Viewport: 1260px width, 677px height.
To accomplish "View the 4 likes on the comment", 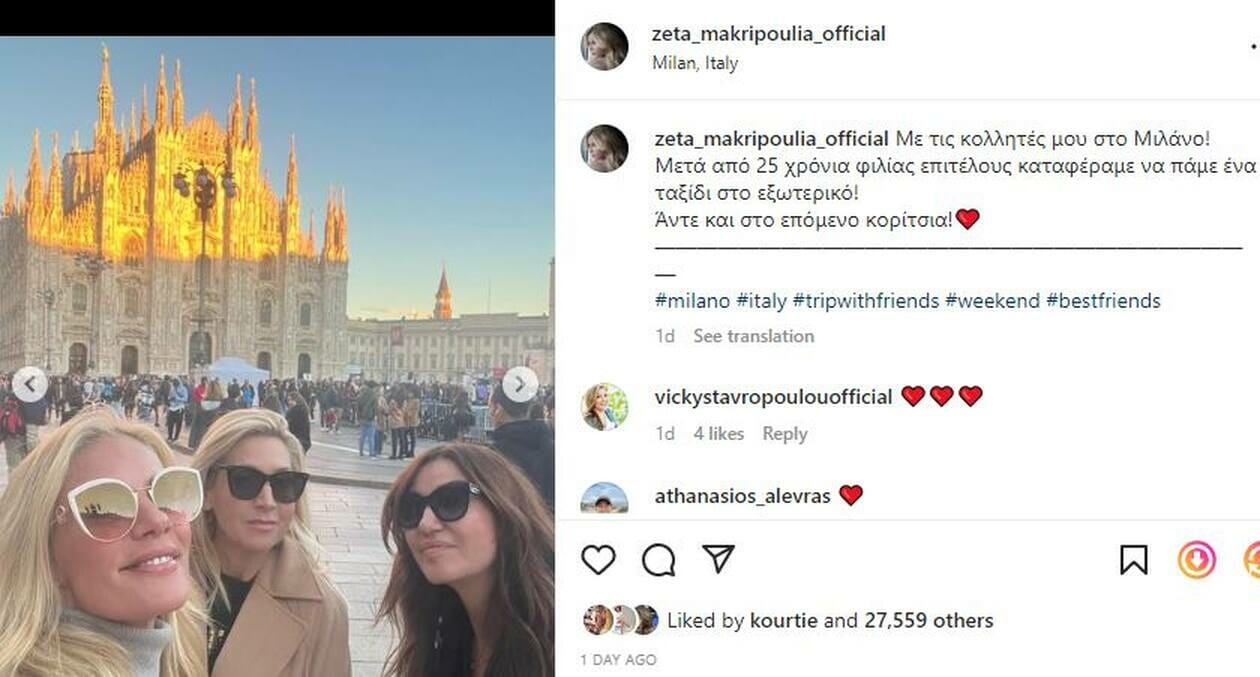I will click(x=719, y=434).
